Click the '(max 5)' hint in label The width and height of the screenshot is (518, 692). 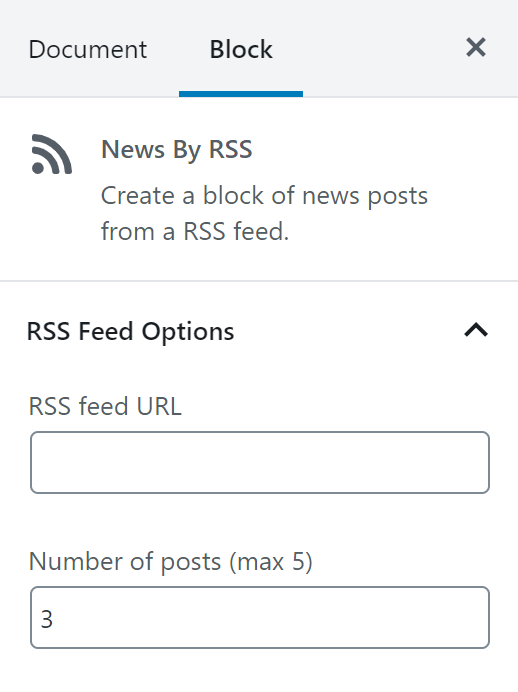270,562
